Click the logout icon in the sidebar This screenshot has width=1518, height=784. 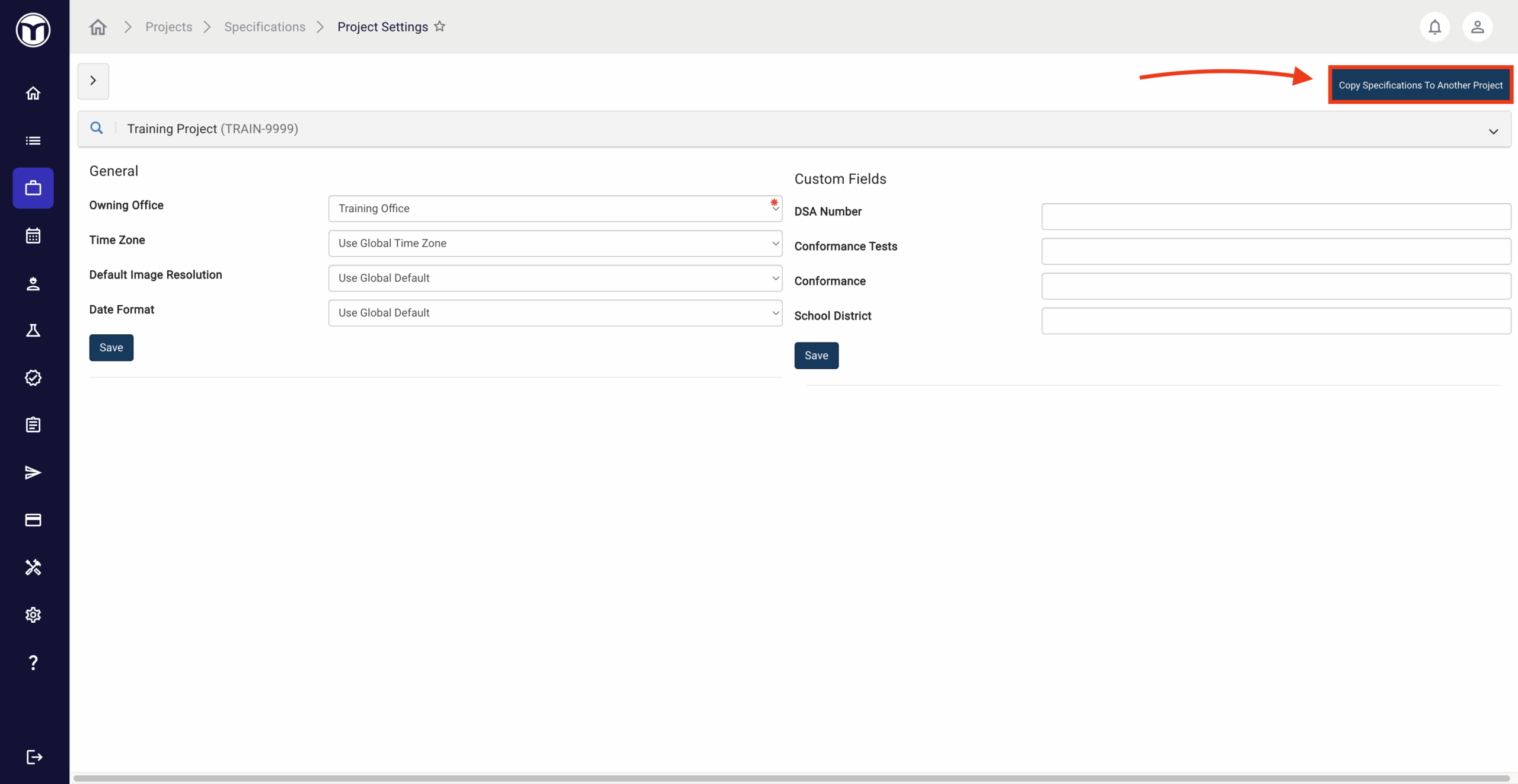tap(34, 757)
